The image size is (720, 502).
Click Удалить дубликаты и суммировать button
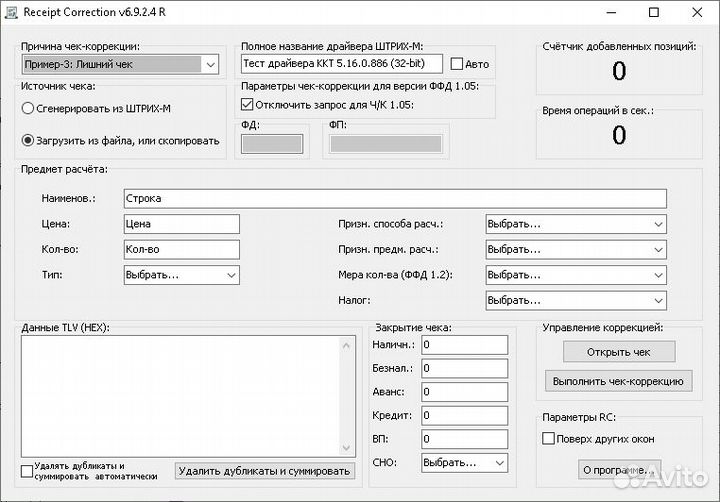[264, 471]
